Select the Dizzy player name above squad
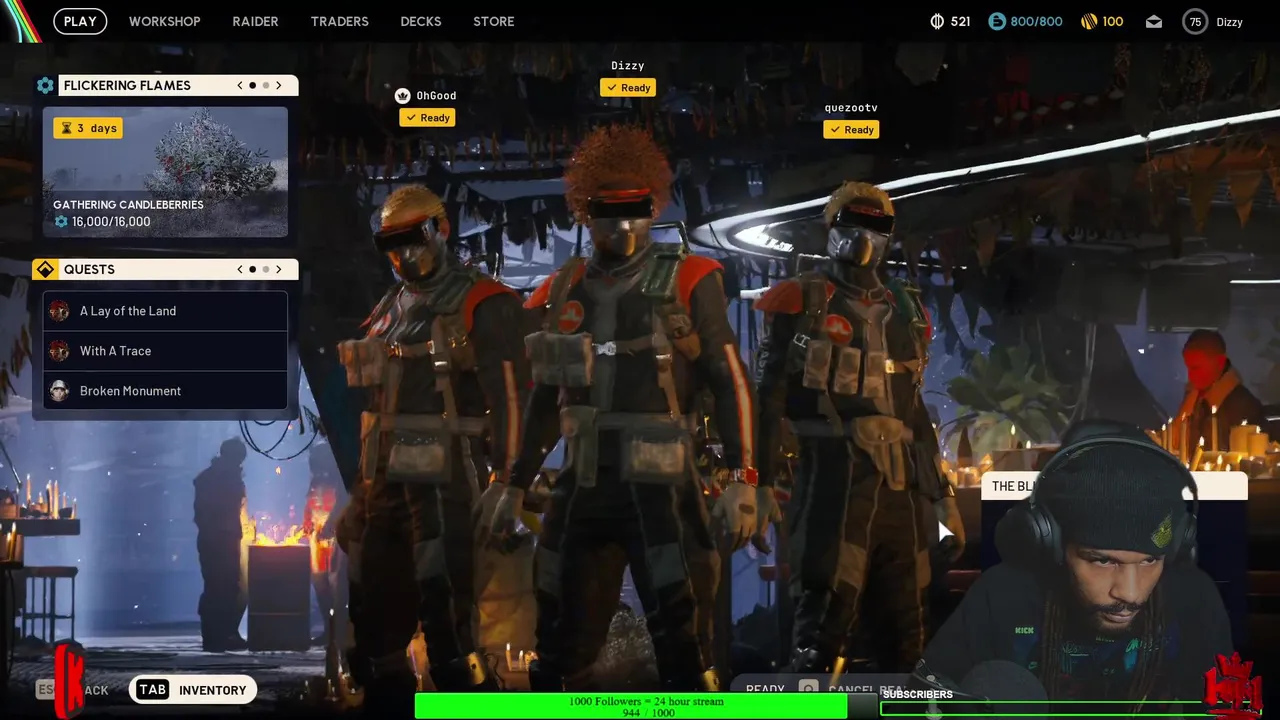This screenshot has width=1280, height=720. (628, 66)
